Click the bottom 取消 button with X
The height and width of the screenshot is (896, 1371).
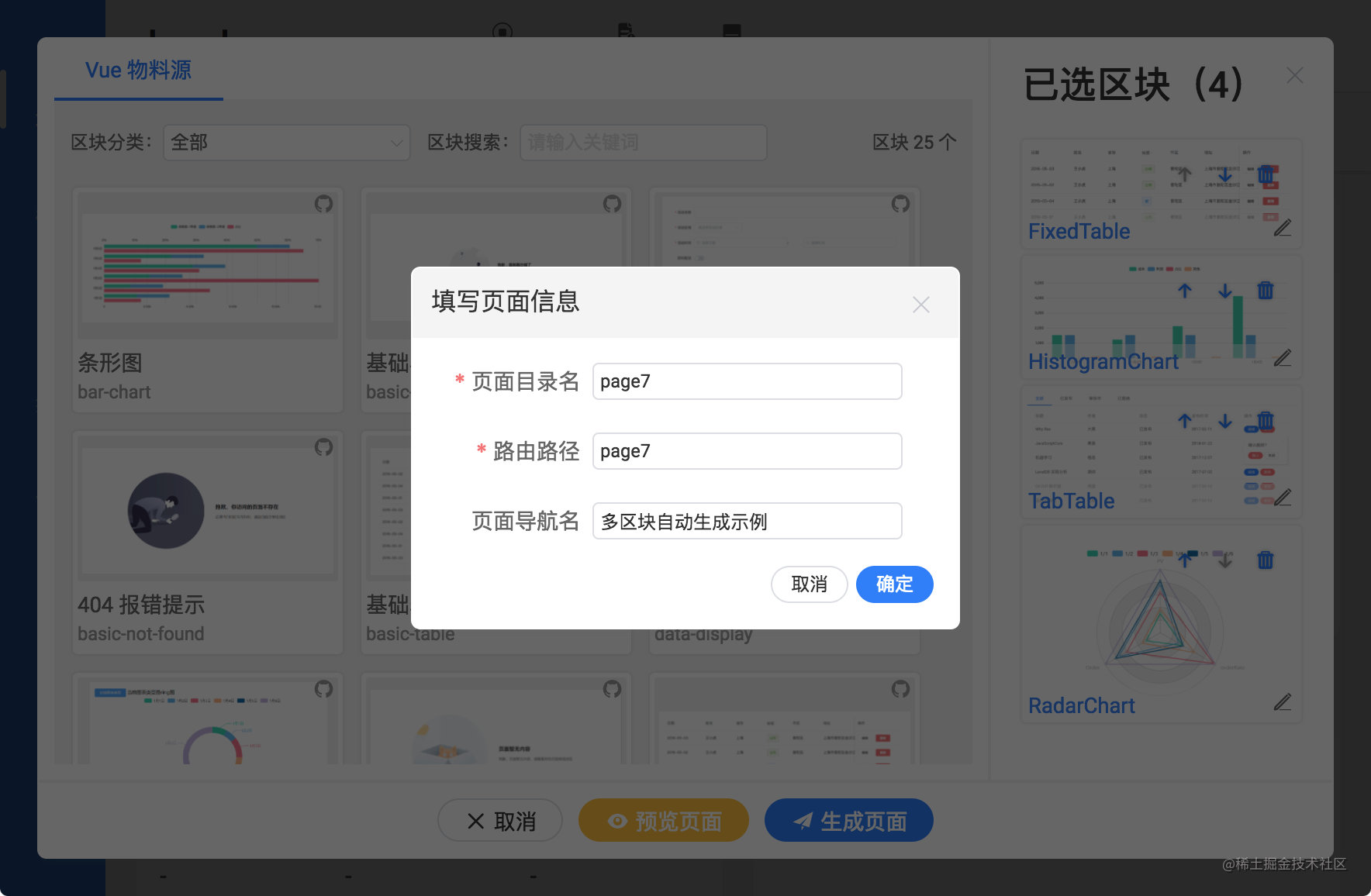click(x=500, y=821)
